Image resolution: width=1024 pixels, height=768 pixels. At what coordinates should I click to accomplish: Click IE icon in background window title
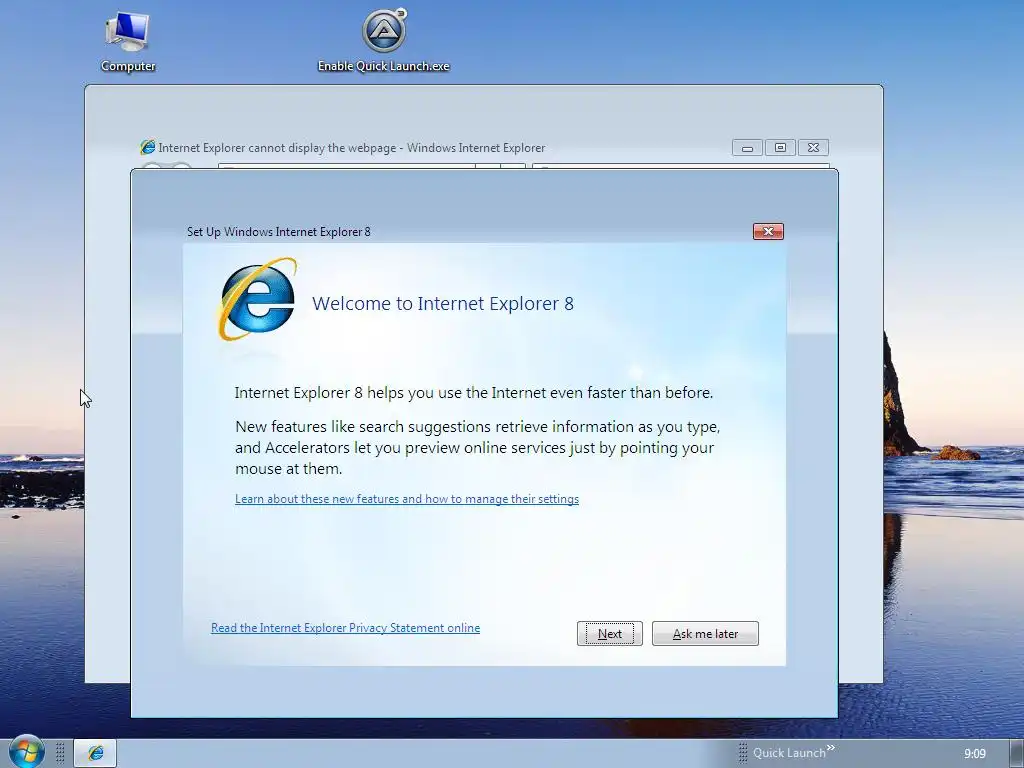click(x=148, y=148)
